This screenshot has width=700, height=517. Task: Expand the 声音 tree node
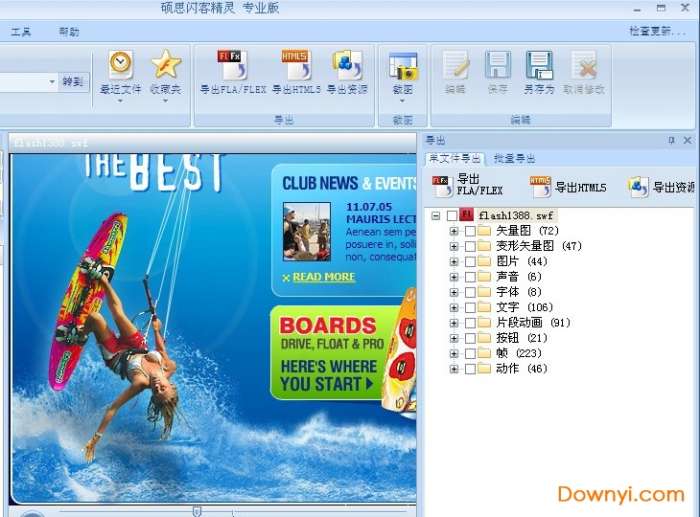point(454,277)
